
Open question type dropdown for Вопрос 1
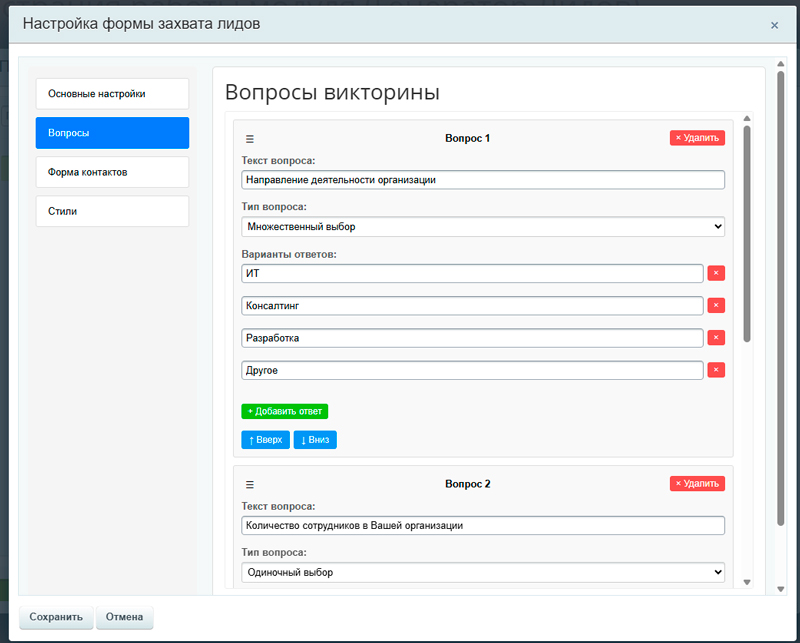click(483, 227)
